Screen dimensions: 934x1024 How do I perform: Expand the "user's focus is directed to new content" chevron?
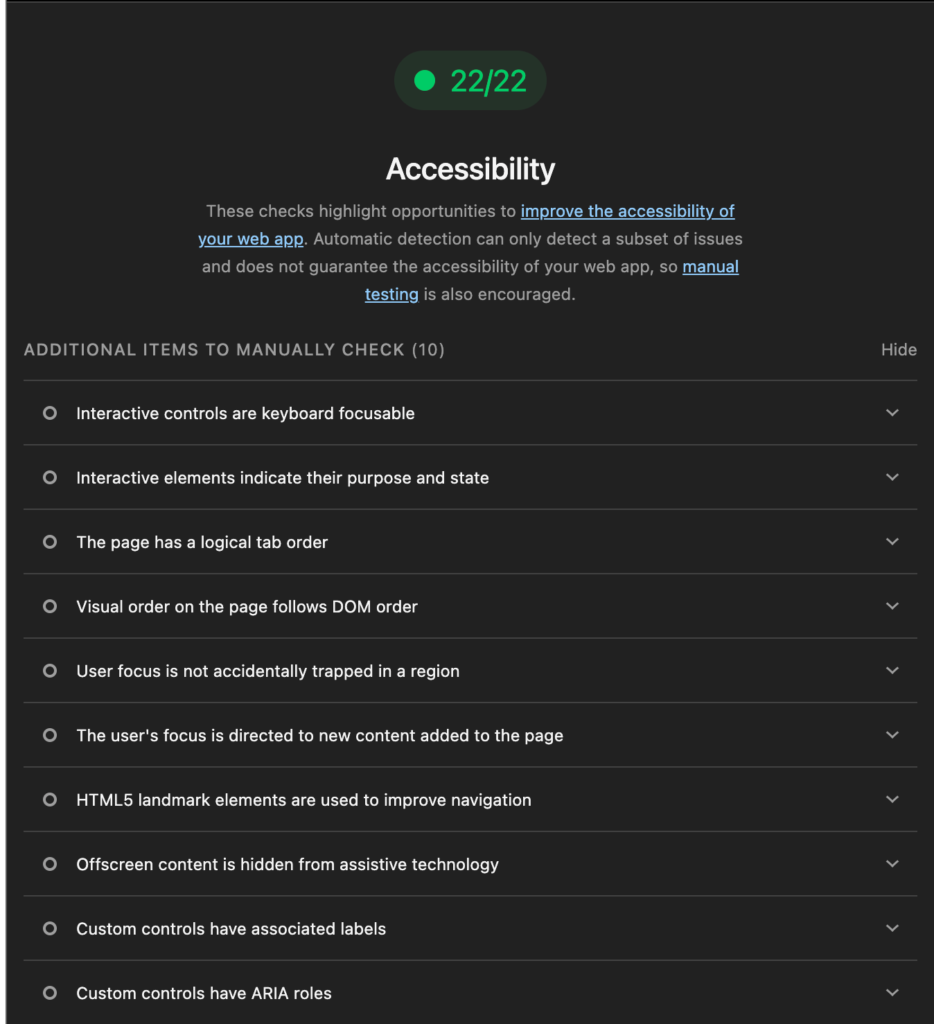click(x=892, y=735)
